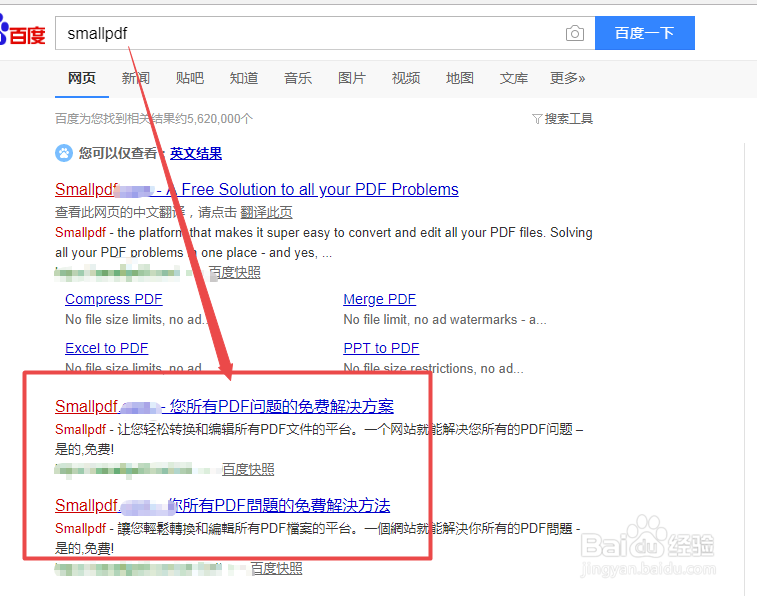
Task: Click the Baidu logo
Action: point(22,31)
